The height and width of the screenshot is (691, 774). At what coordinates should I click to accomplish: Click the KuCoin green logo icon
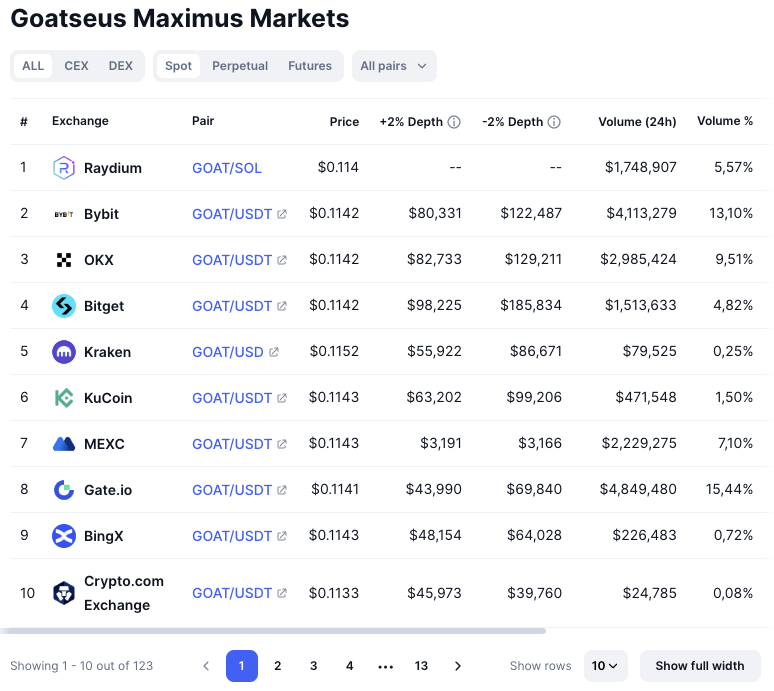click(64, 398)
